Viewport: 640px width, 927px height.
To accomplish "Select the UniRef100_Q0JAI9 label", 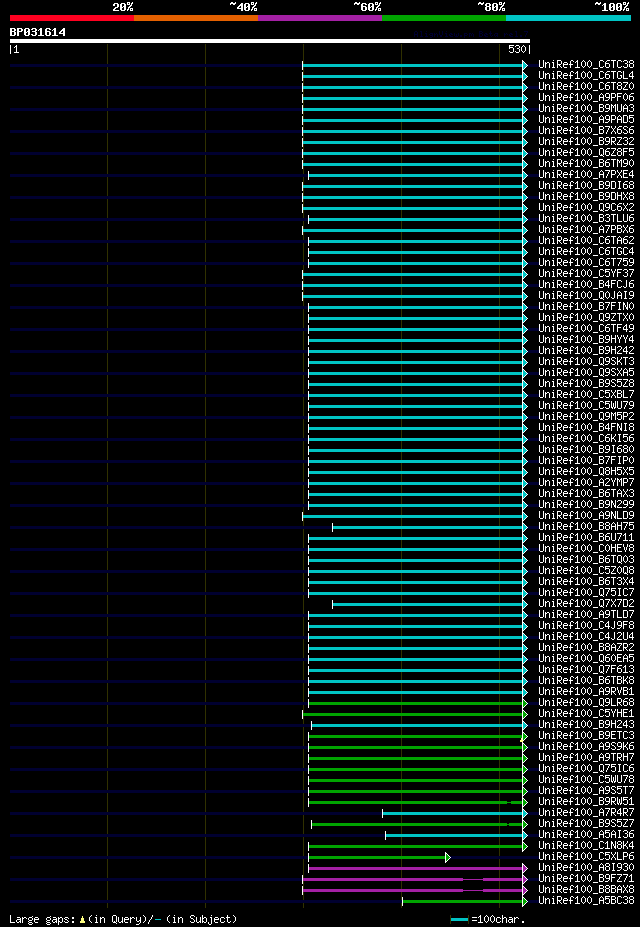I will (x=586, y=296).
